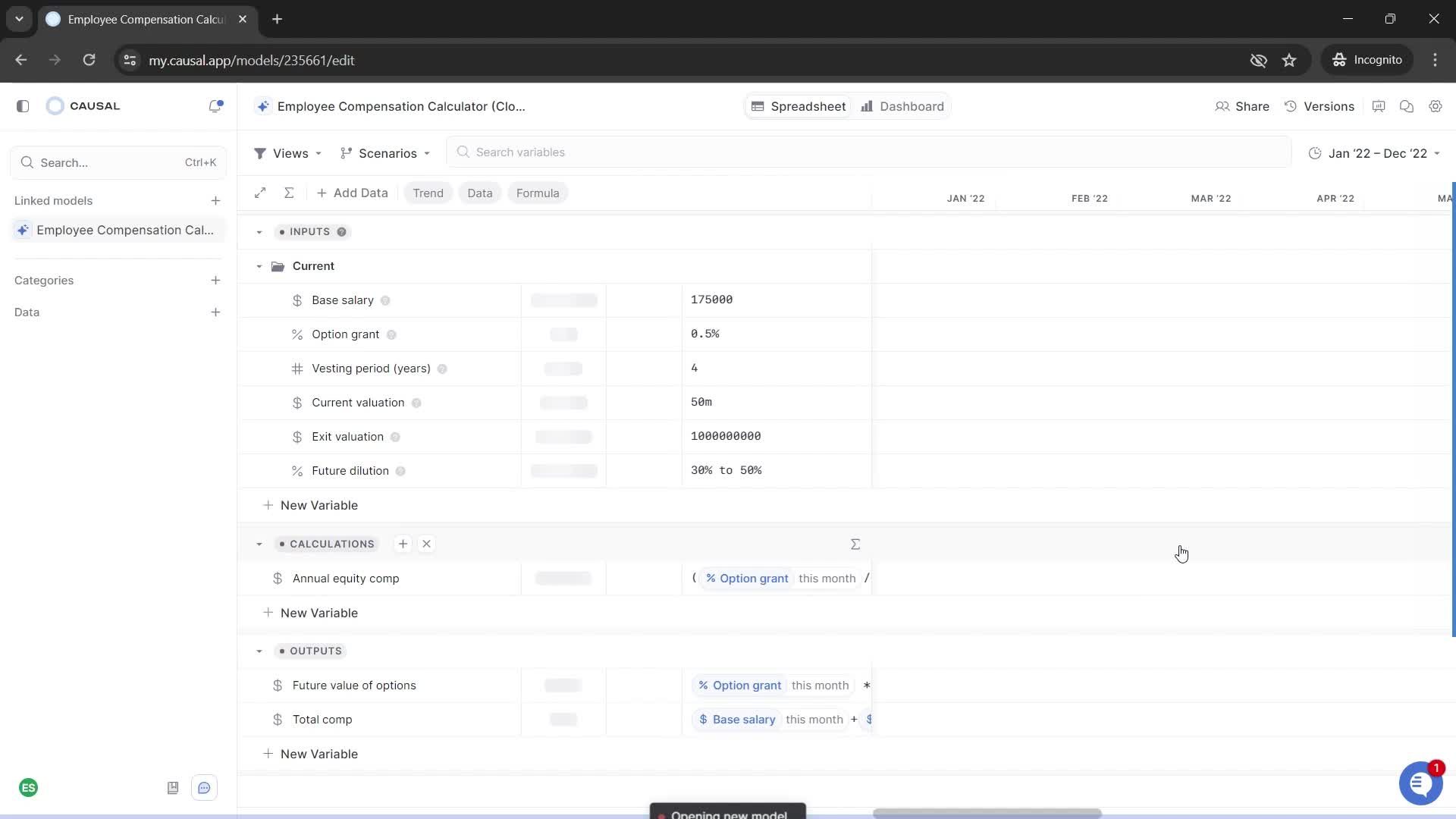Click the Incognito profile button
The width and height of the screenshot is (1456, 819).
tap(1367, 60)
